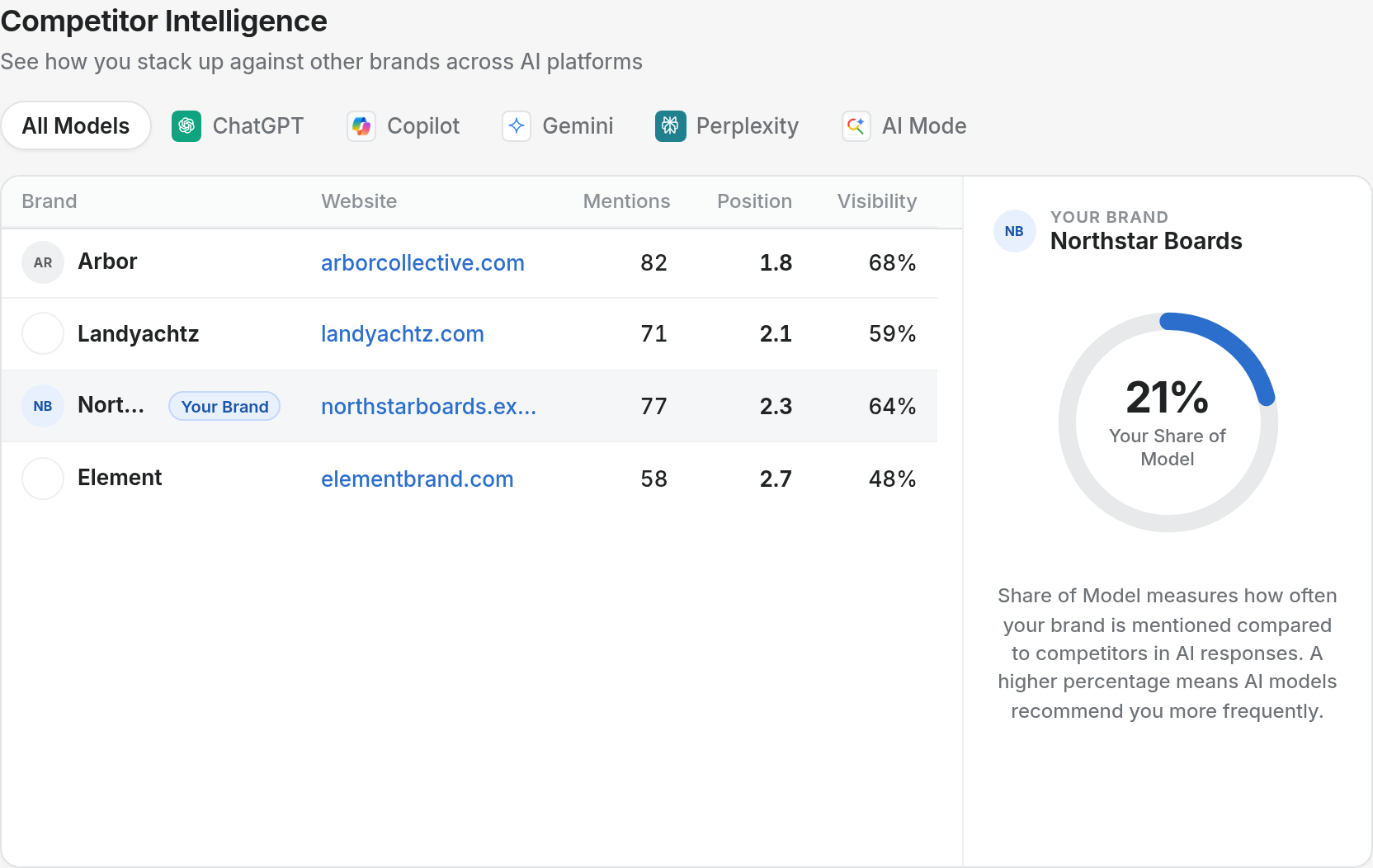Screen dimensions: 1373x868
Task: Click Northstar's 64% visibility value
Action: tap(893, 407)
